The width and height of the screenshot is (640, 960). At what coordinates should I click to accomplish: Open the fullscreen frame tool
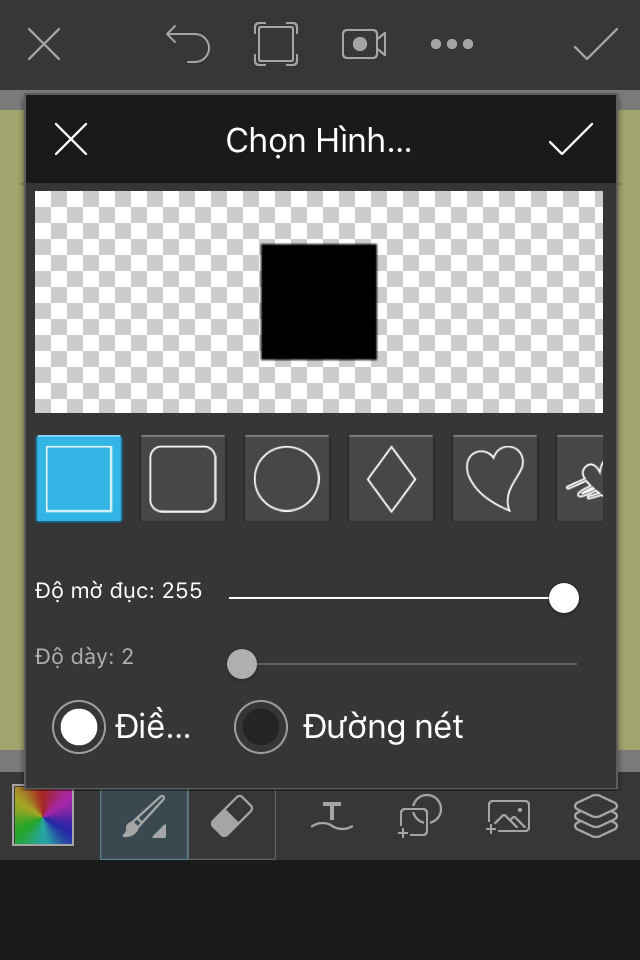276,44
